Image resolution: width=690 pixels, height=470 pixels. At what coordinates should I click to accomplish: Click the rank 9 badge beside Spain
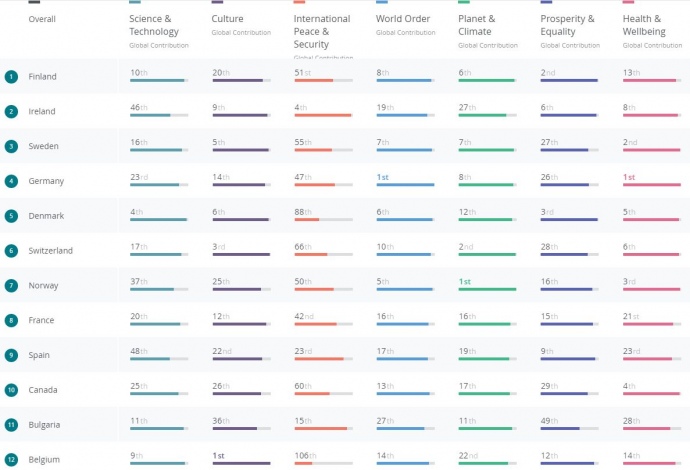(11, 355)
